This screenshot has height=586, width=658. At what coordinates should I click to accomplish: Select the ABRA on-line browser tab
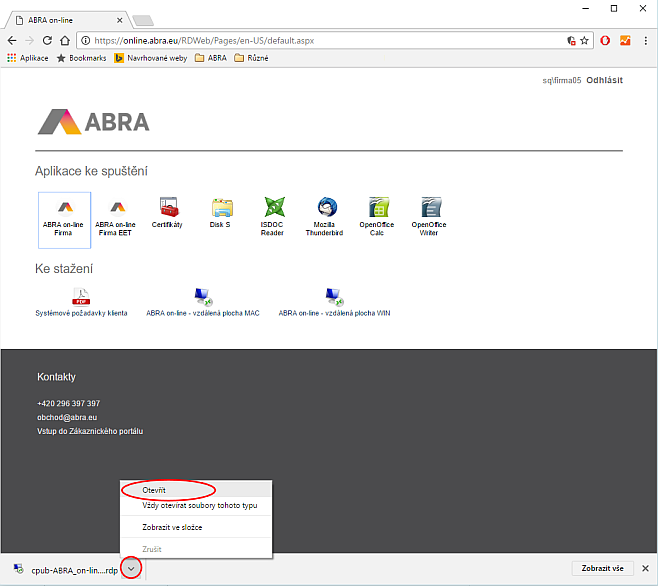pos(65,20)
